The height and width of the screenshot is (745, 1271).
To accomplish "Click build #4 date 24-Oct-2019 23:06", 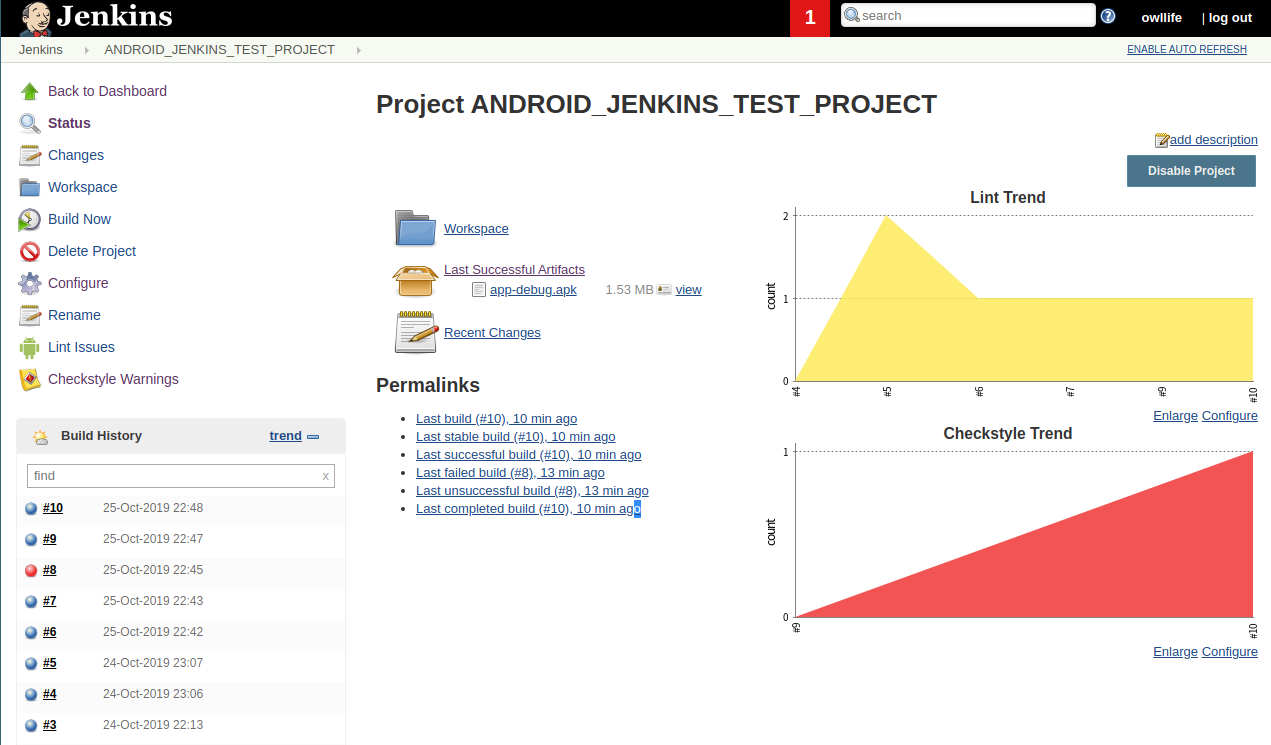I will coord(153,694).
